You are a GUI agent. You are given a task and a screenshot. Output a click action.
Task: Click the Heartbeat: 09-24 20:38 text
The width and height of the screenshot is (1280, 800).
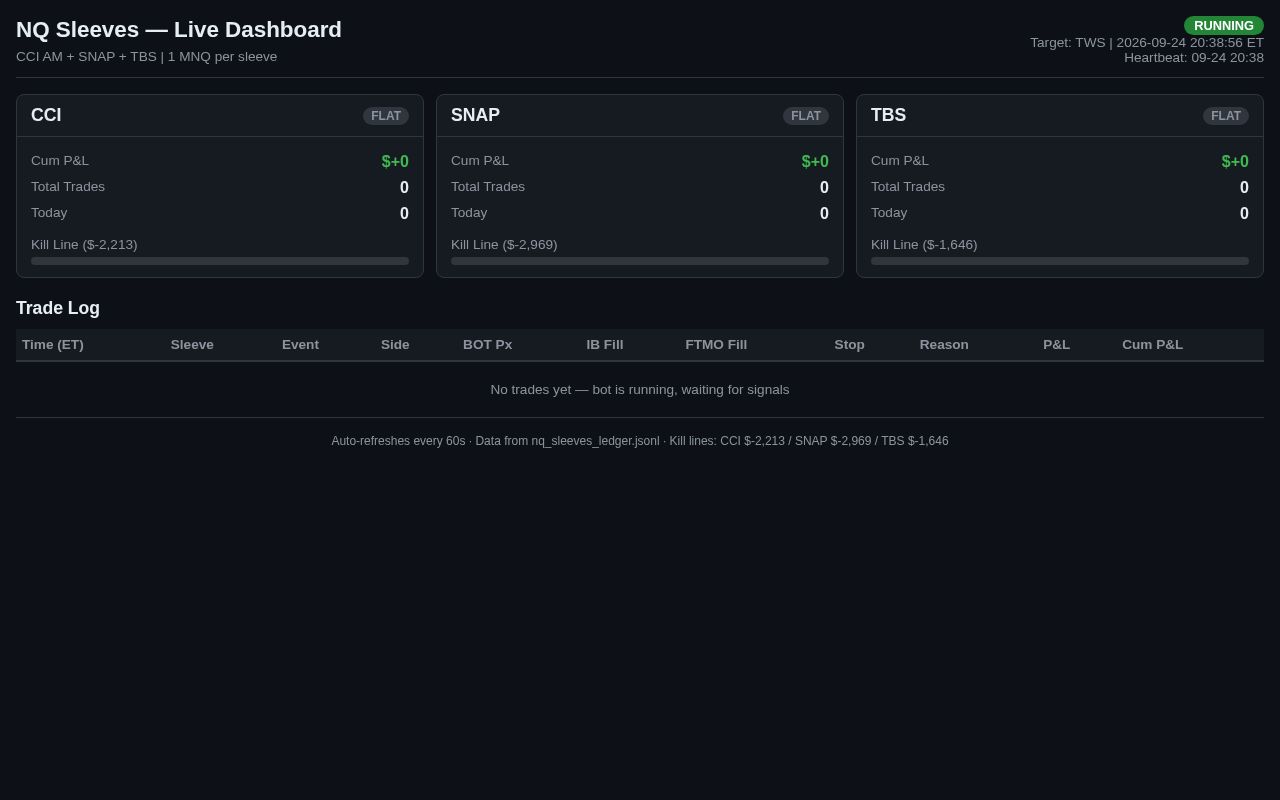click(1194, 58)
